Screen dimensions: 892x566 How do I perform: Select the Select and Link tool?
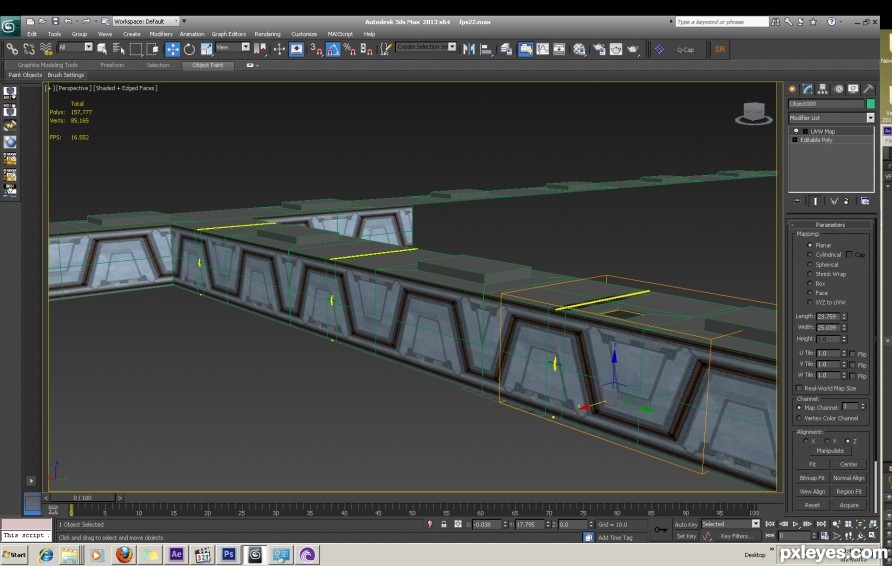coord(12,49)
